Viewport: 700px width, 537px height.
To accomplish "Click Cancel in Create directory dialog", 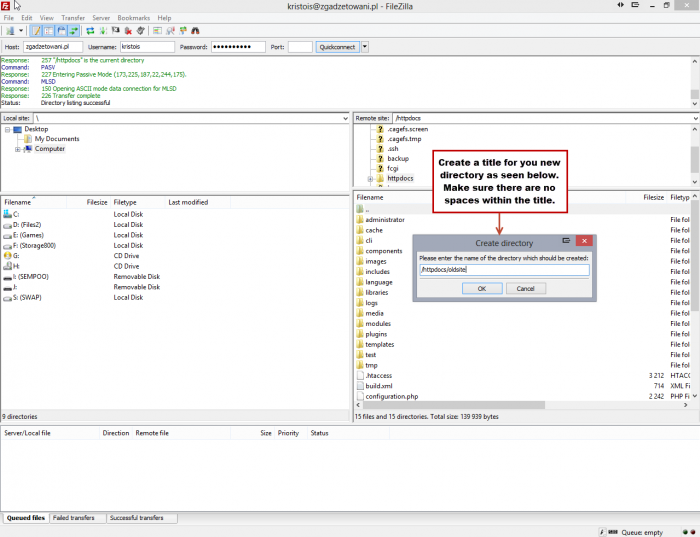I will (x=525, y=288).
